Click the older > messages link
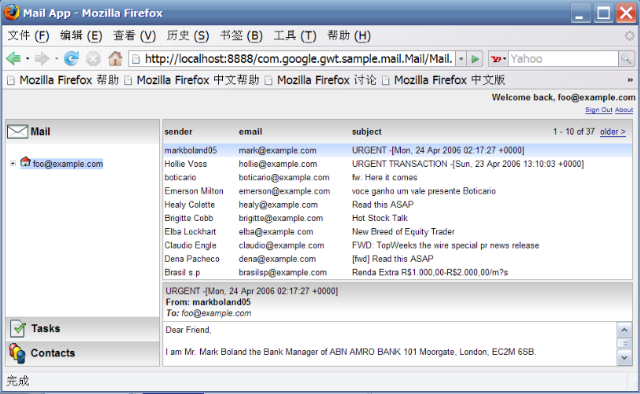The height and width of the screenshot is (394, 640). pos(613,132)
